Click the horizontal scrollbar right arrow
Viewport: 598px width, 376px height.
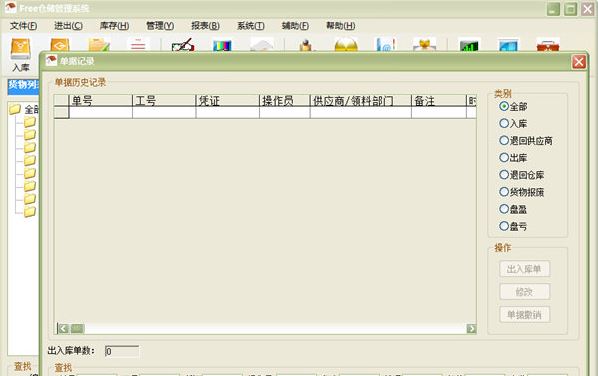[471, 328]
